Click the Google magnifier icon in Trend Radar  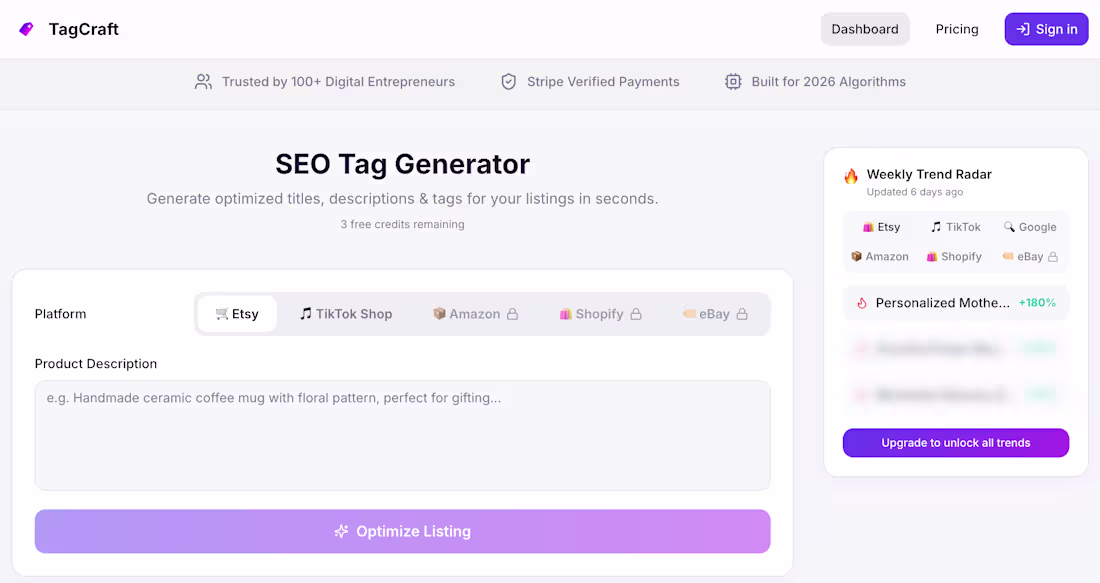coord(1011,227)
